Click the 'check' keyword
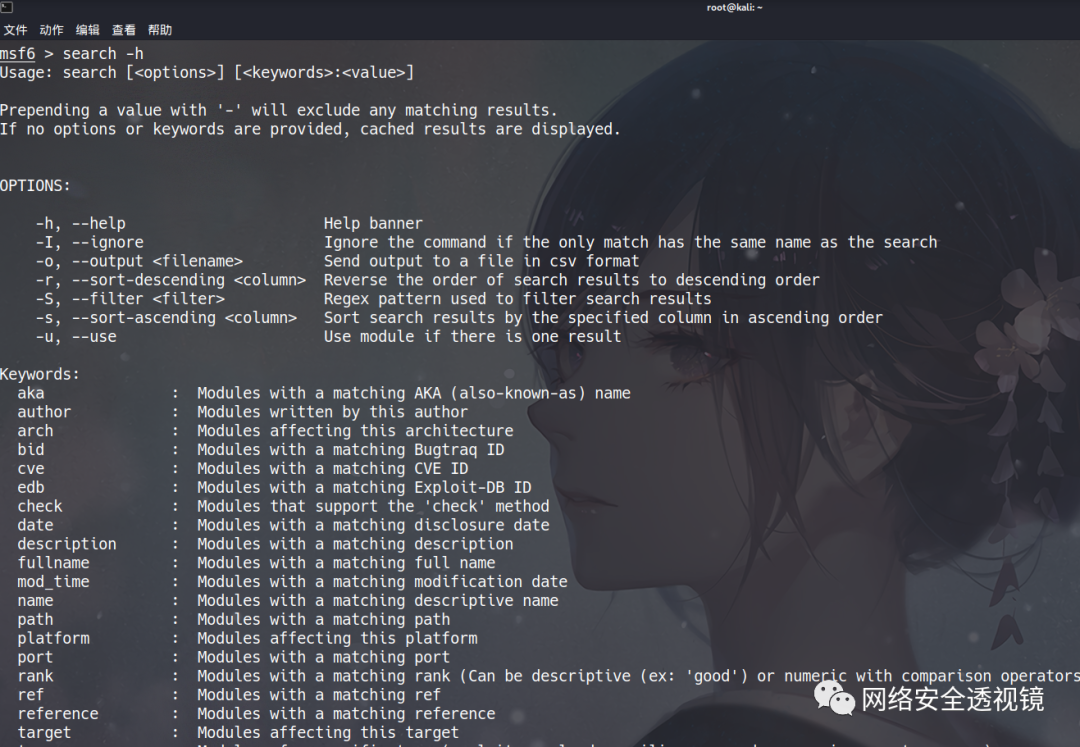Viewport: 1080px width, 747px height. (40, 506)
